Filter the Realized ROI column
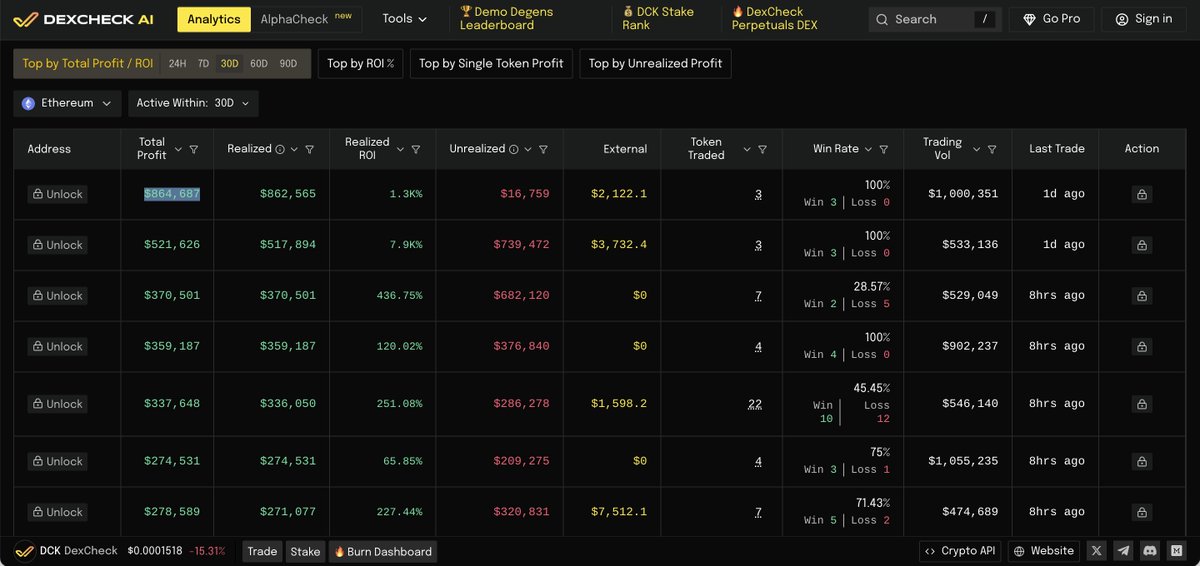The height and width of the screenshot is (566, 1200). click(415, 149)
